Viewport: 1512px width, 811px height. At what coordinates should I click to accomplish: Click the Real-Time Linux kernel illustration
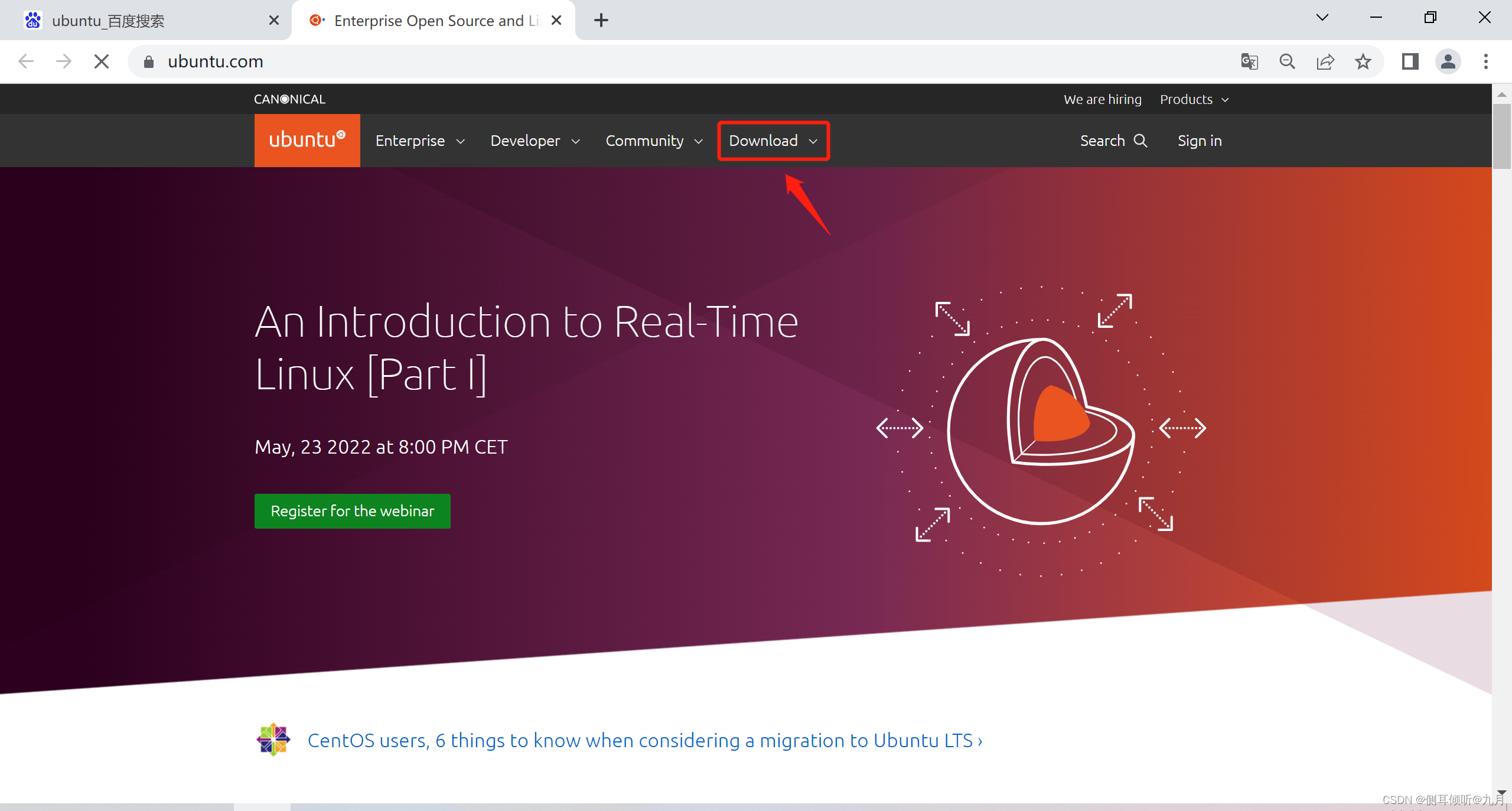point(1041,431)
